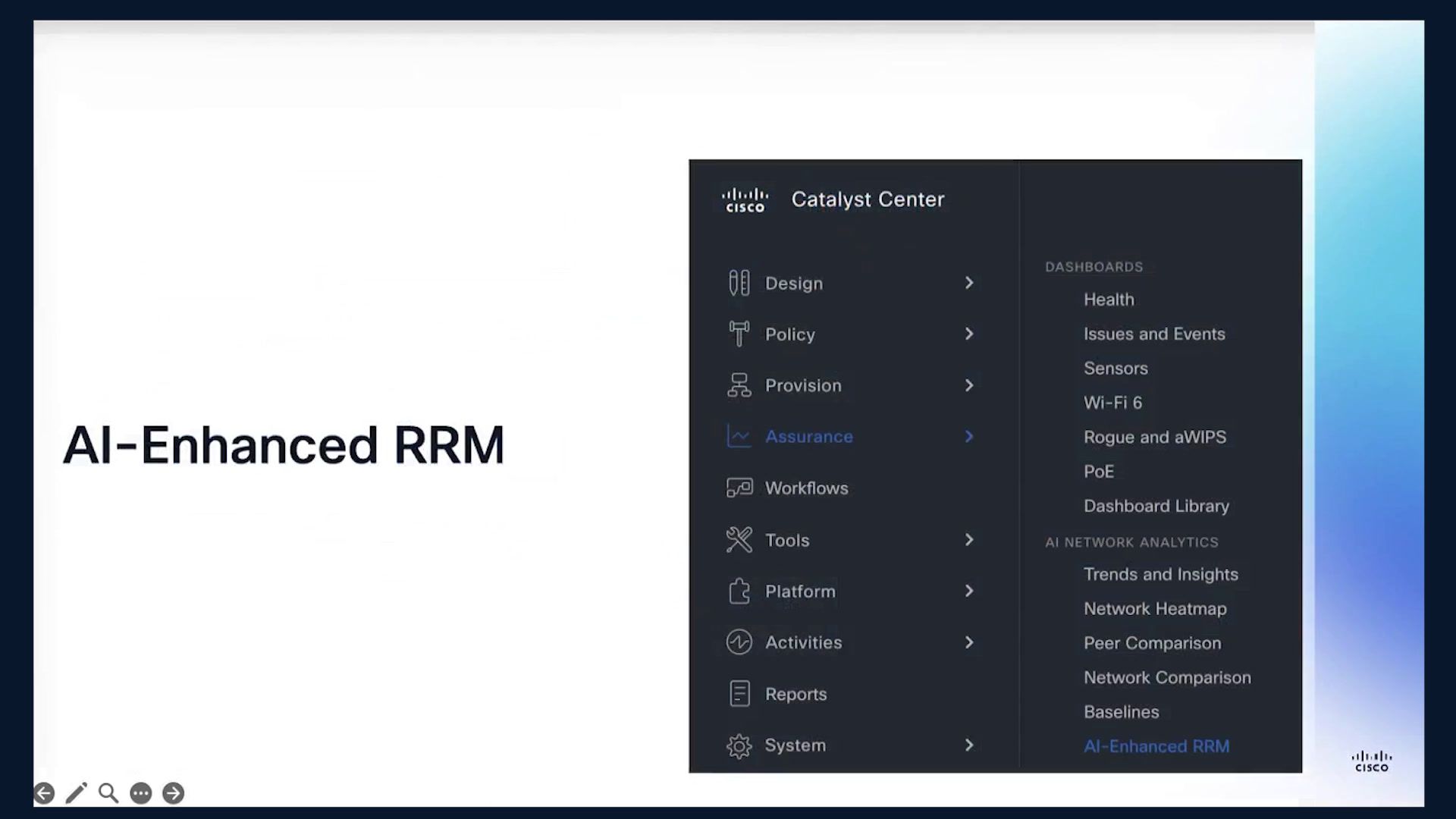1456x819 pixels.
Task: Open Network Comparison analytics
Action: (1167, 678)
